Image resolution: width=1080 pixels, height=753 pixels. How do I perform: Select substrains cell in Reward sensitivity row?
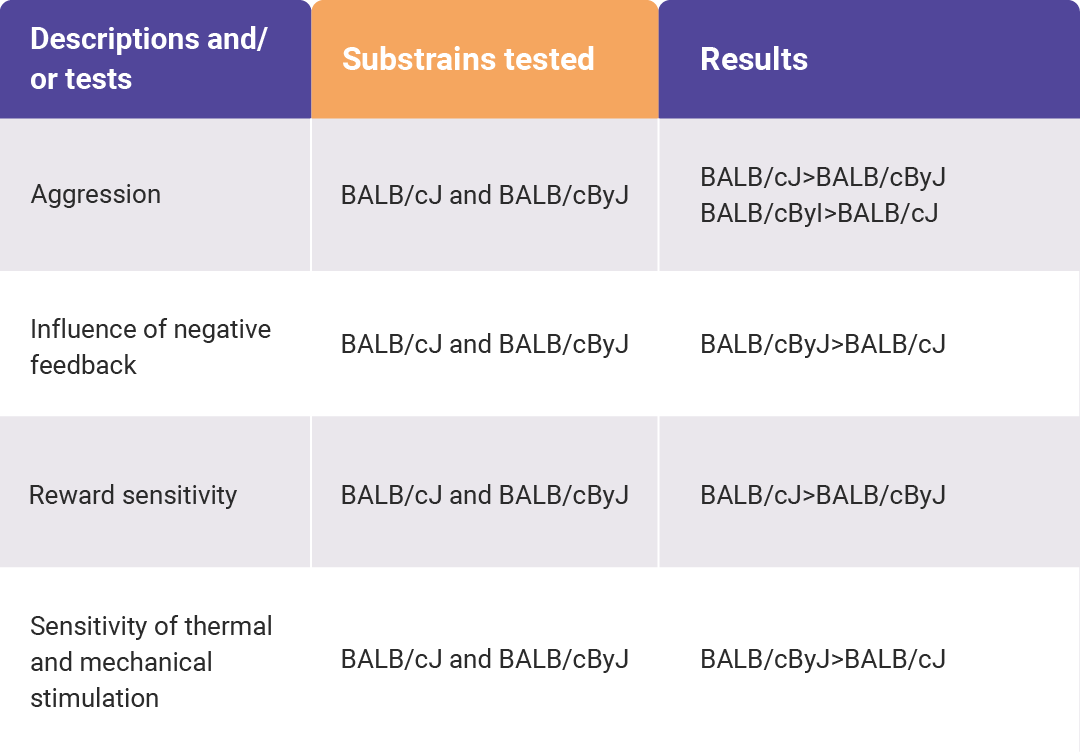click(485, 495)
